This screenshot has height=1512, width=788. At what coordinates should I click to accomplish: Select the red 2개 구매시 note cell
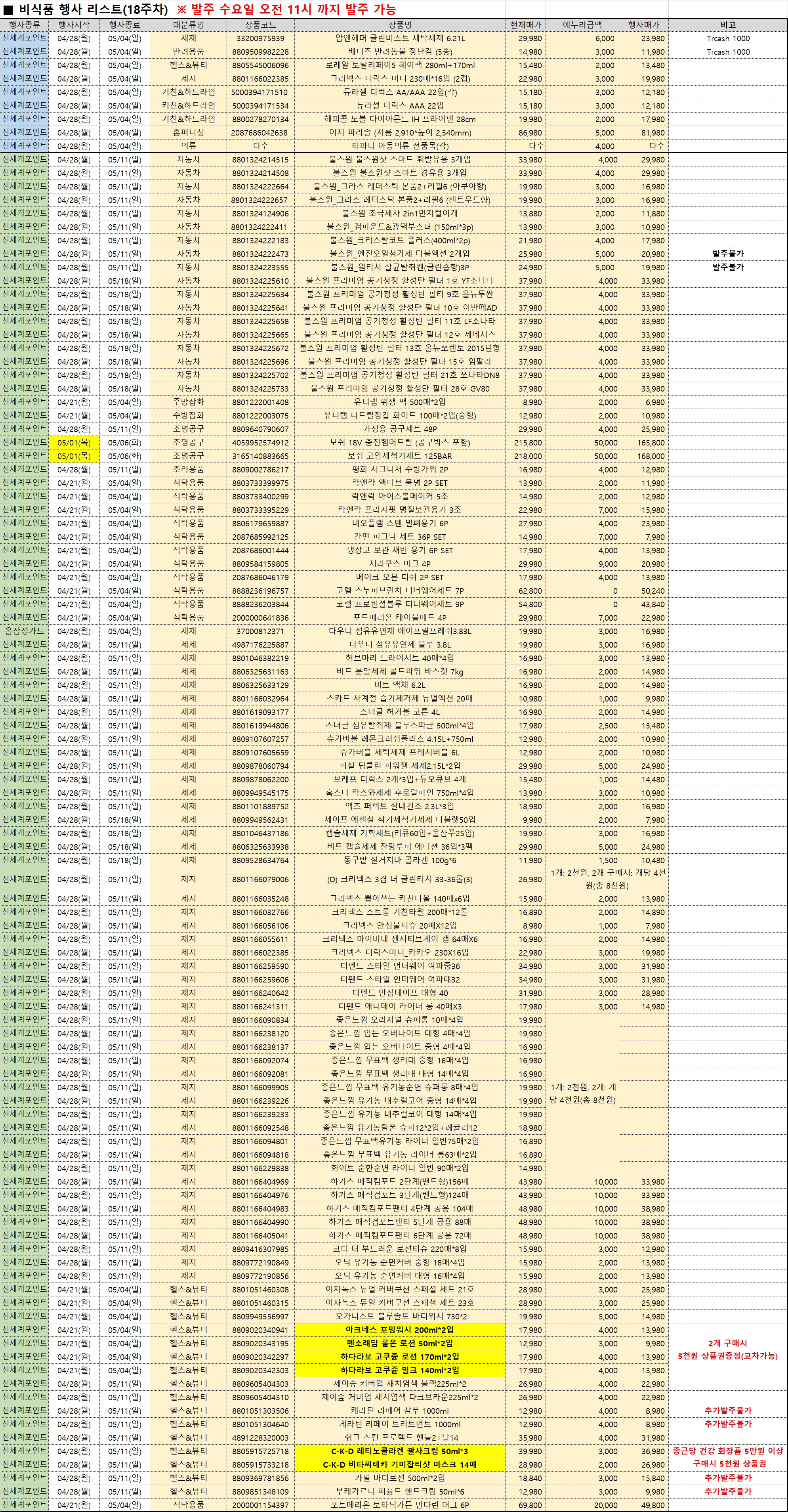coord(727,1342)
